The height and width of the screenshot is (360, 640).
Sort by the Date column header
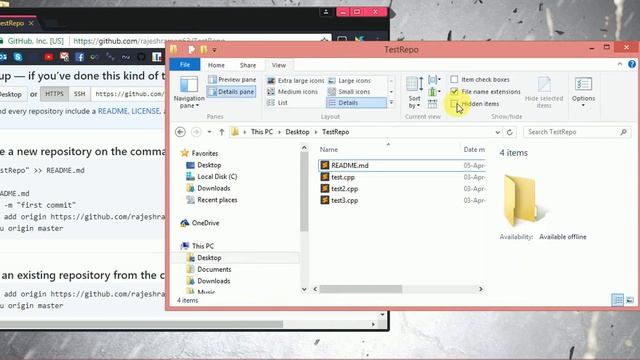tap(473, 149)
